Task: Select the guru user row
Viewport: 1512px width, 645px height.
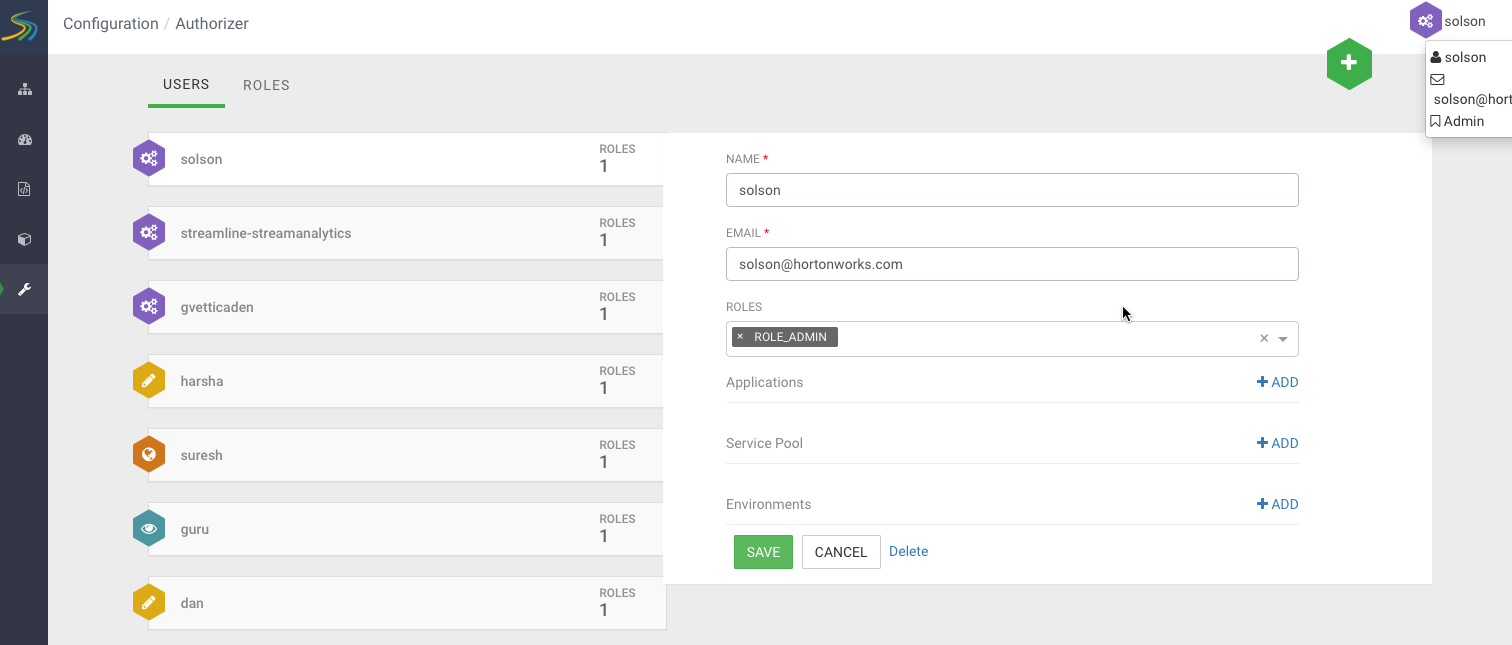Action: tap(406, 529)
